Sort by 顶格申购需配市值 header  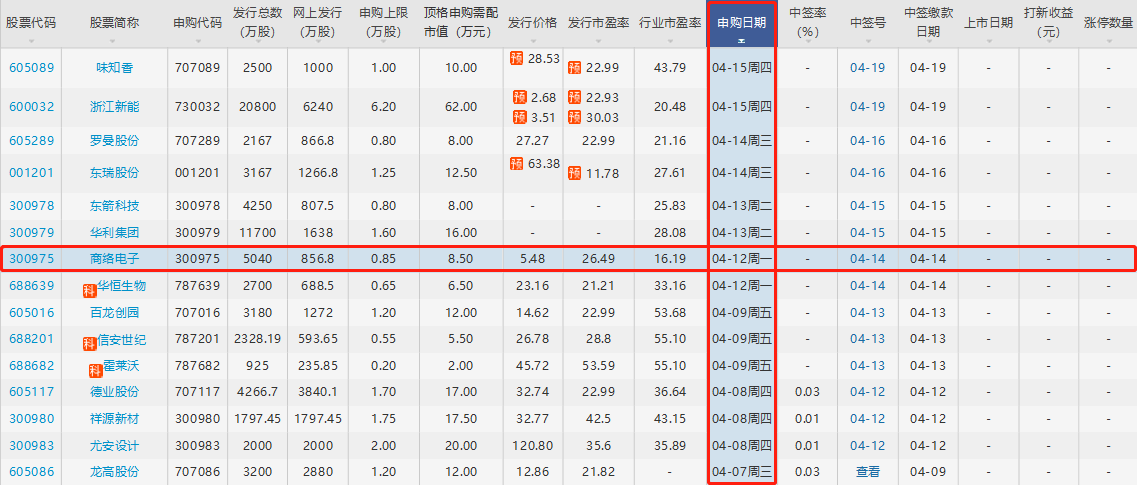[x=461, y=23]
